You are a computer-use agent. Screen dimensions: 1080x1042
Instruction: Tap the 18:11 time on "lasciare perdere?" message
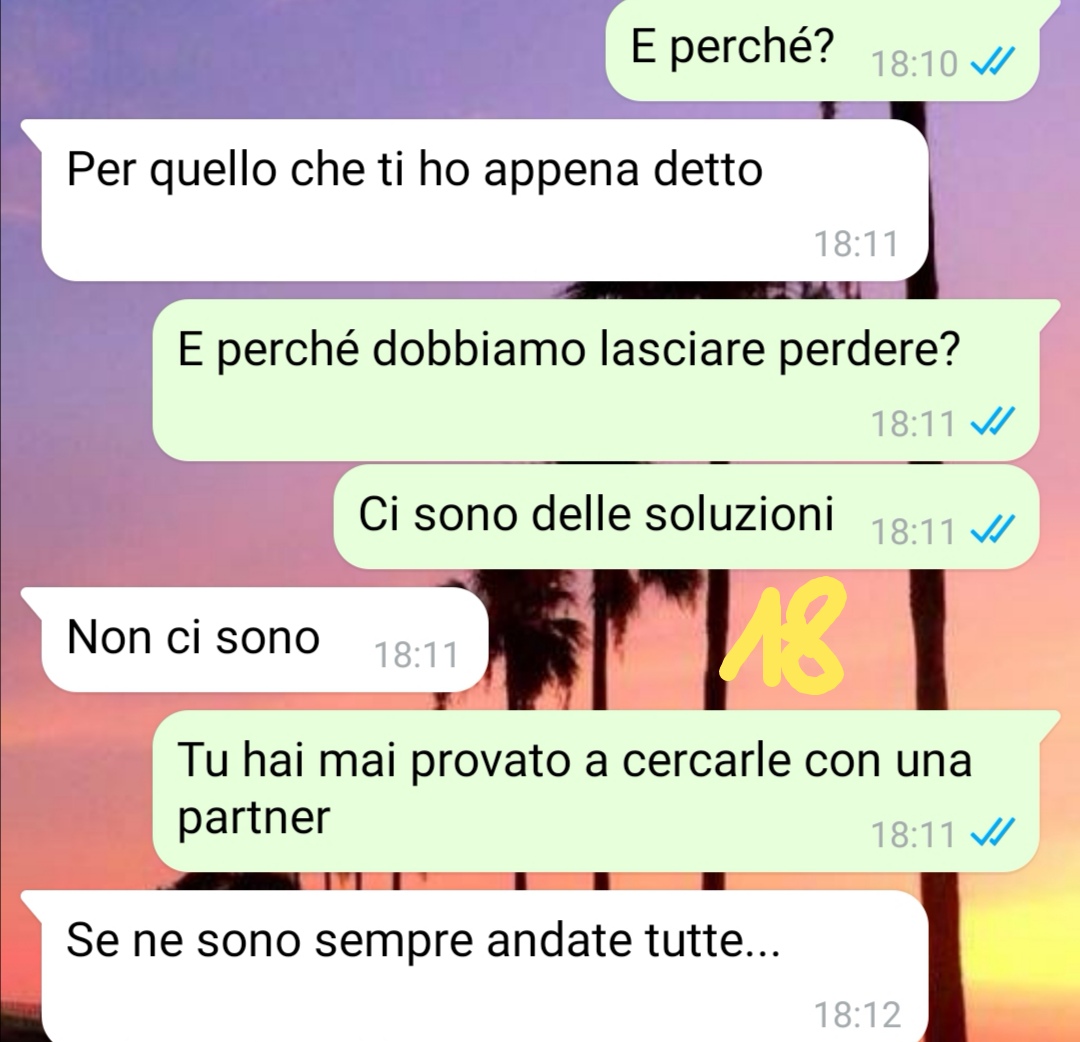click(913, 423)
